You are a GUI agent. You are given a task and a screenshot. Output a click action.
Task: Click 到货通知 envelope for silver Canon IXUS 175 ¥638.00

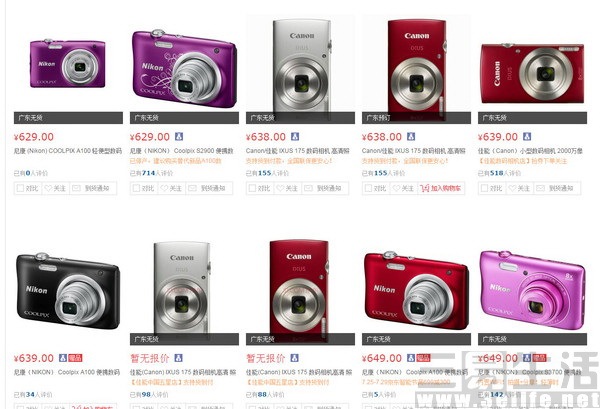[325, 188]
